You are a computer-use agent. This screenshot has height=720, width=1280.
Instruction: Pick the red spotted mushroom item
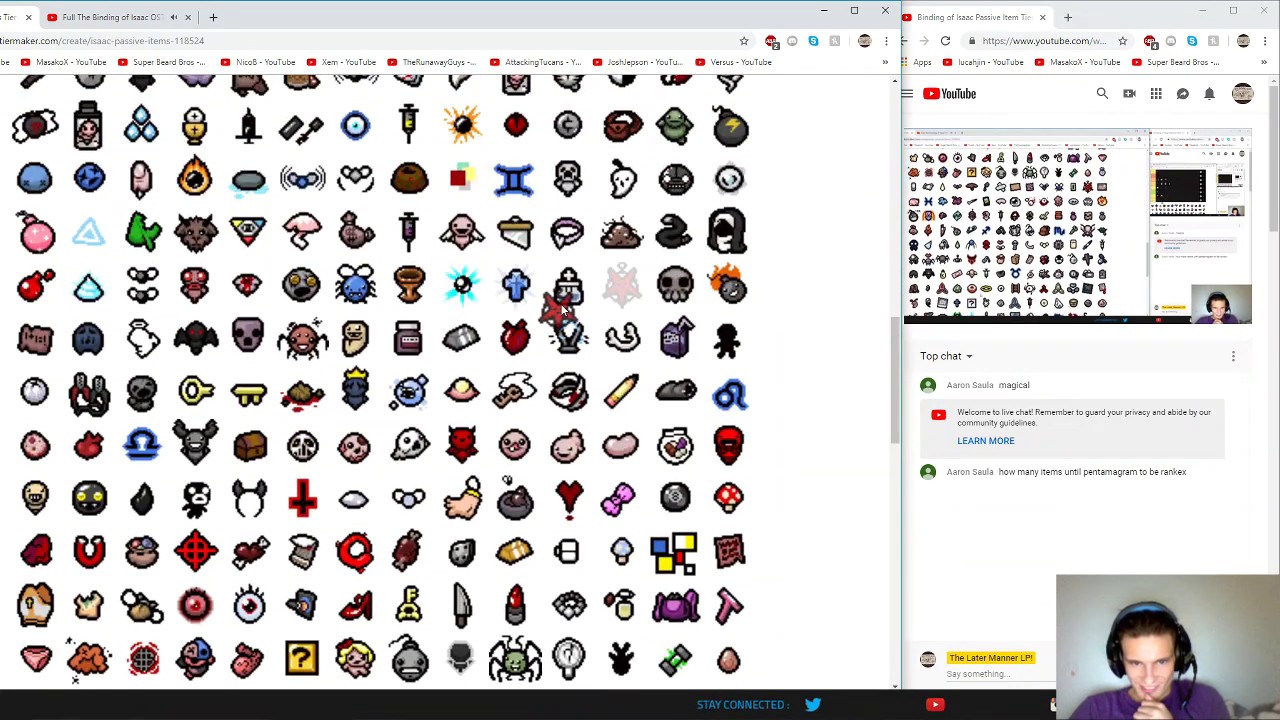coord(729,497)
